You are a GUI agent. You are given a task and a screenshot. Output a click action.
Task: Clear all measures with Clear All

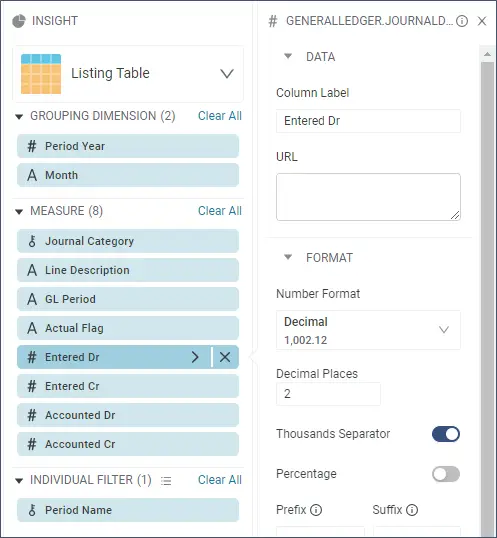[220, 211]
